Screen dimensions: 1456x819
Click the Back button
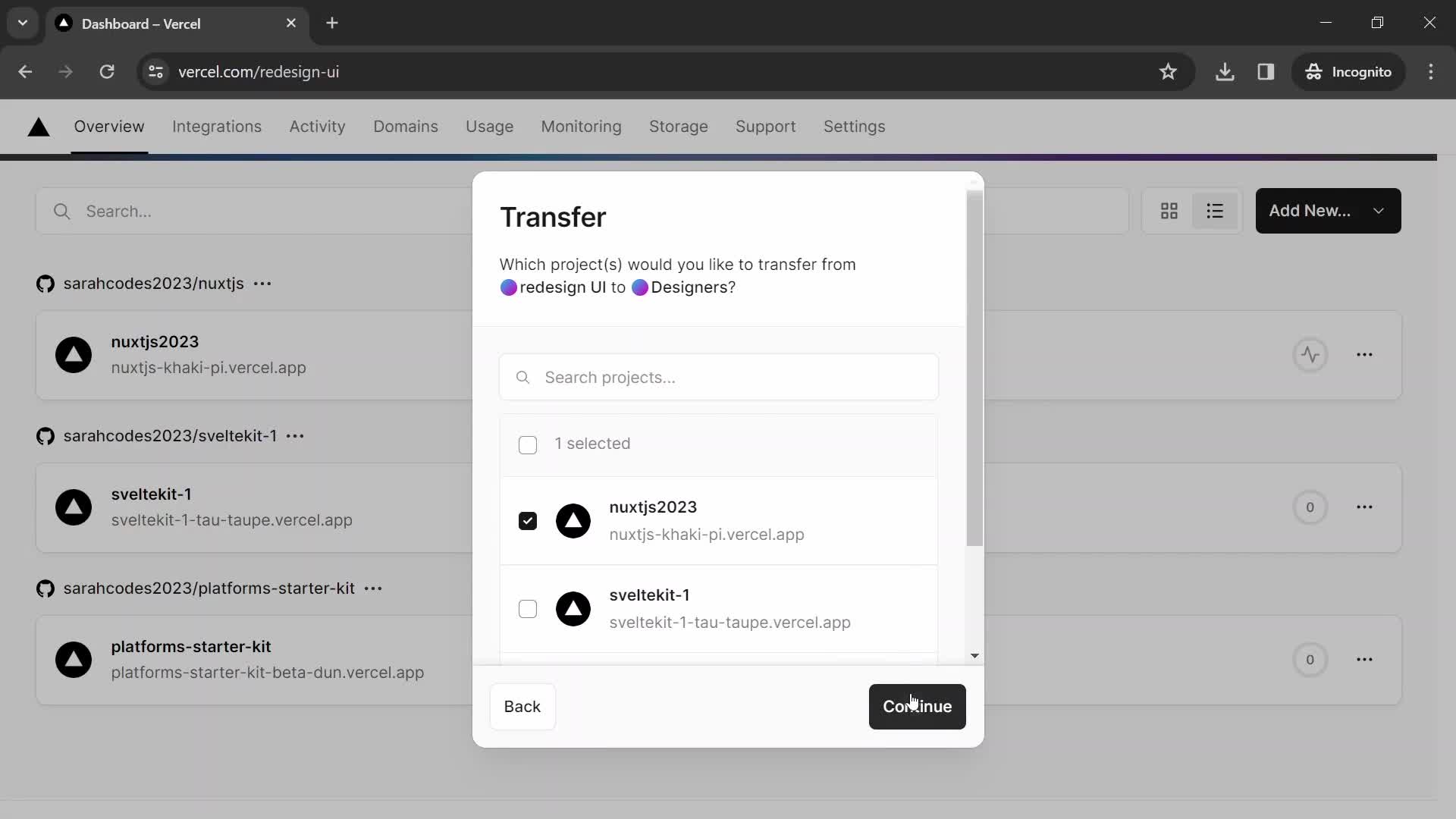coord(523,706)
